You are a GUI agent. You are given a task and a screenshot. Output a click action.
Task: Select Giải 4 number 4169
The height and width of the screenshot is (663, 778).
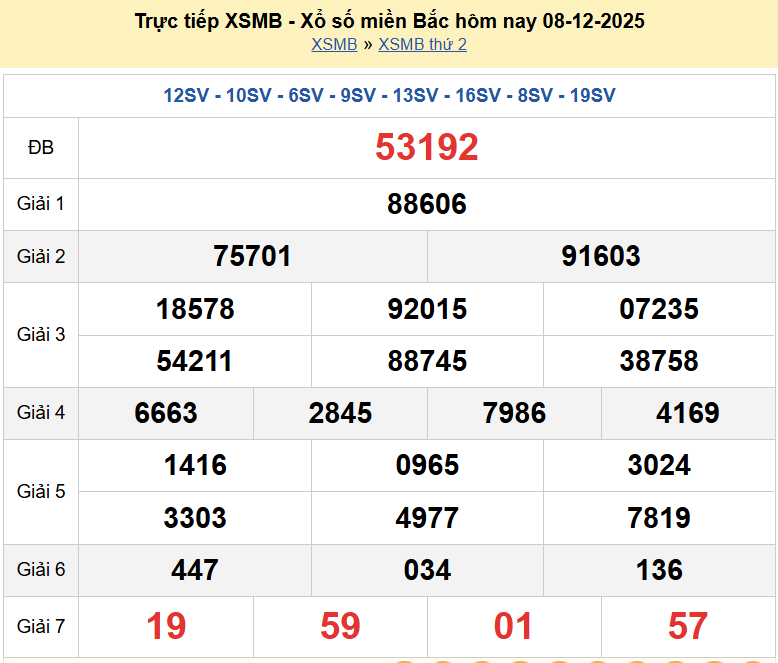688,413
